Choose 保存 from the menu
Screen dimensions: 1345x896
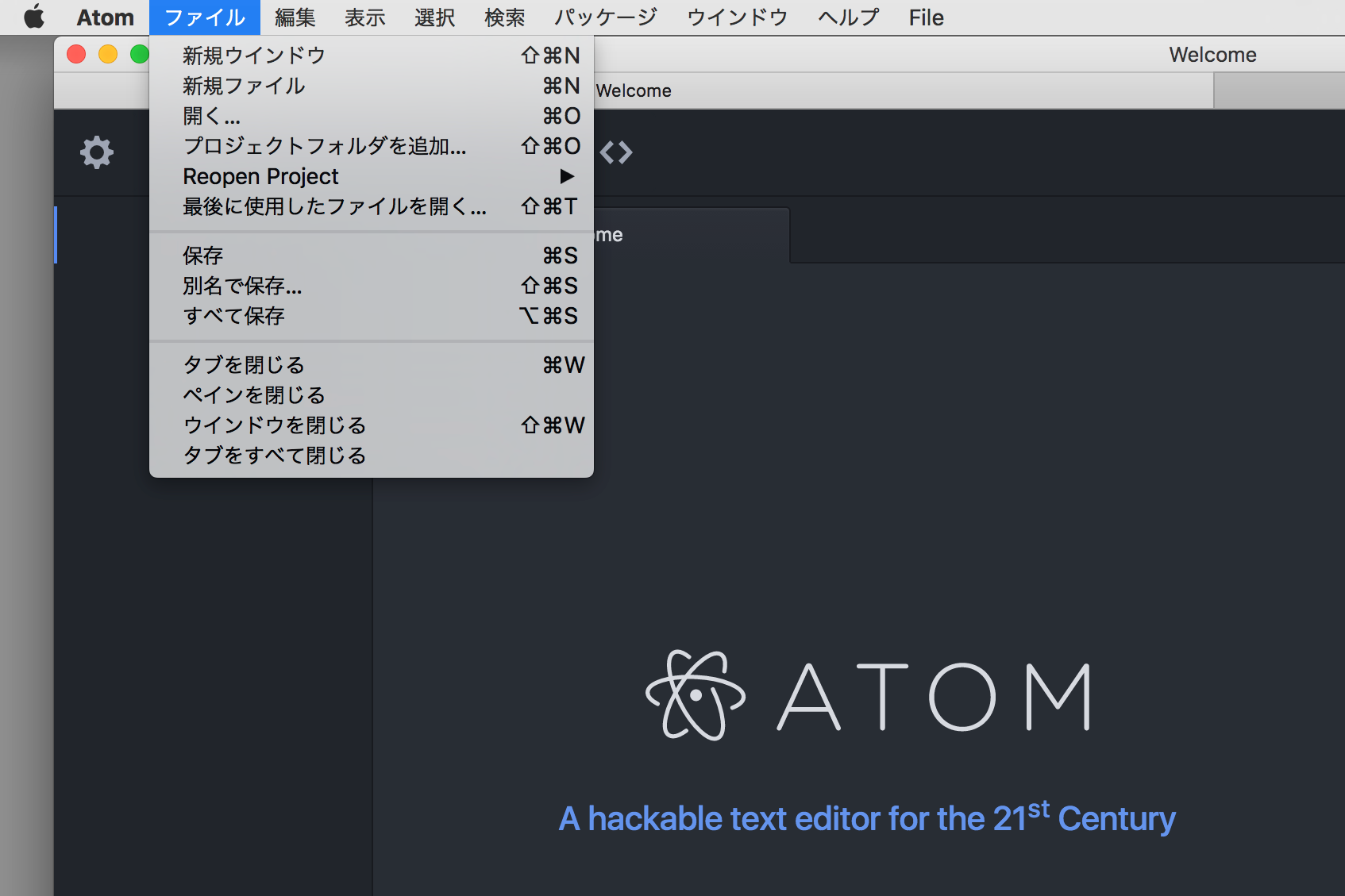[372, 256]
